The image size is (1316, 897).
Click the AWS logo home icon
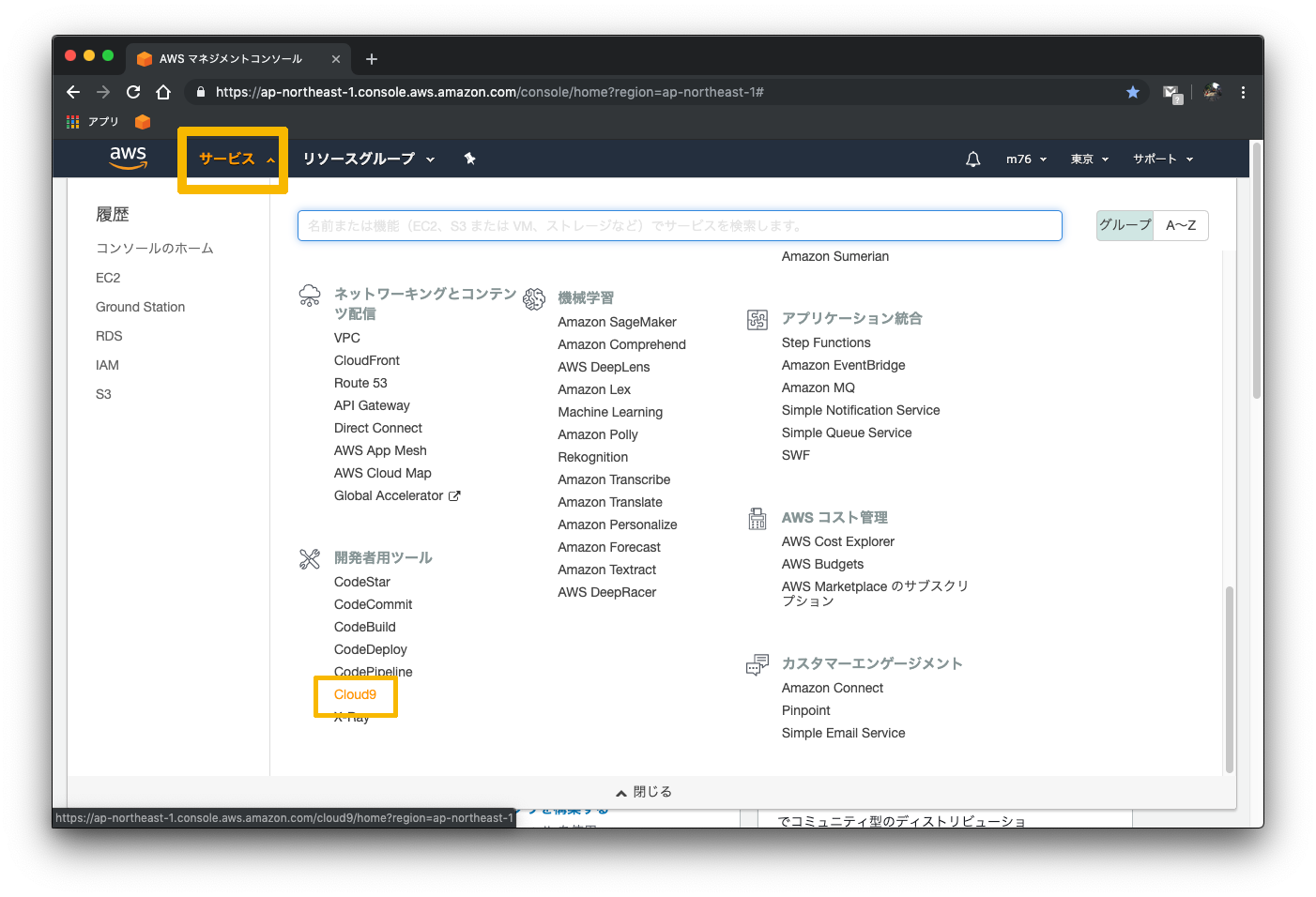[129, 158]
